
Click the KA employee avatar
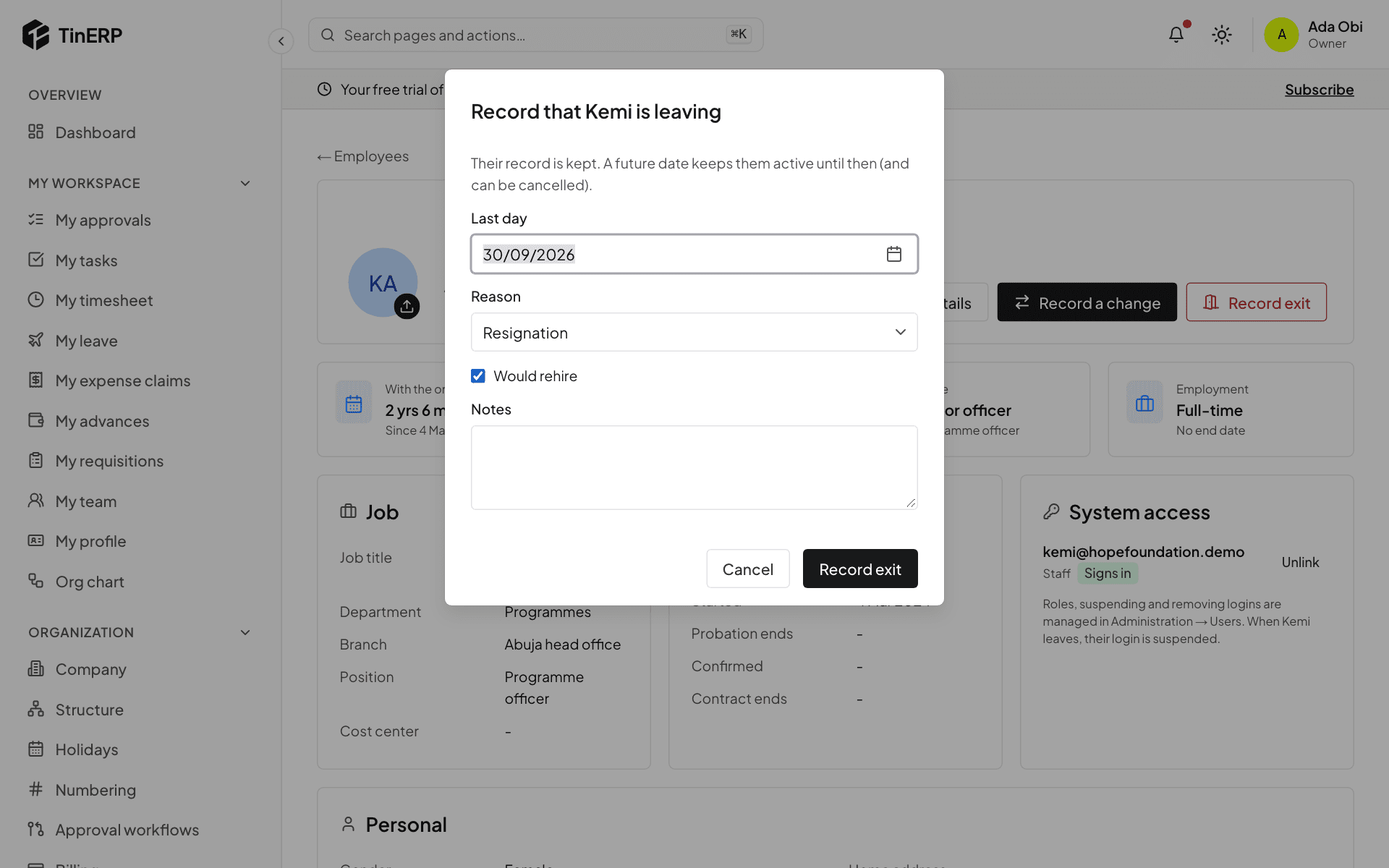(x=383, y=283)
